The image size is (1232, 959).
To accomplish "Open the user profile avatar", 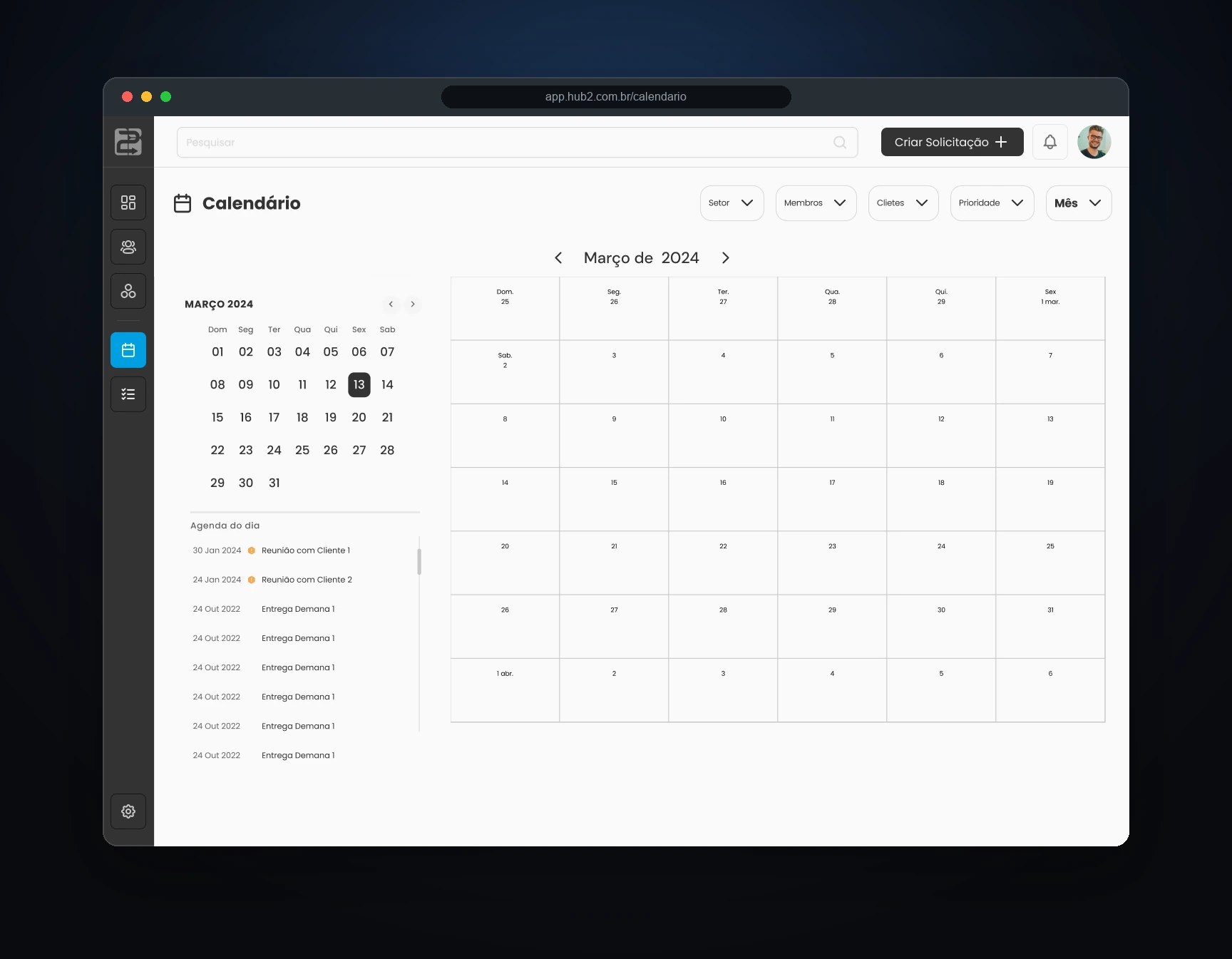I will 1094,142.
